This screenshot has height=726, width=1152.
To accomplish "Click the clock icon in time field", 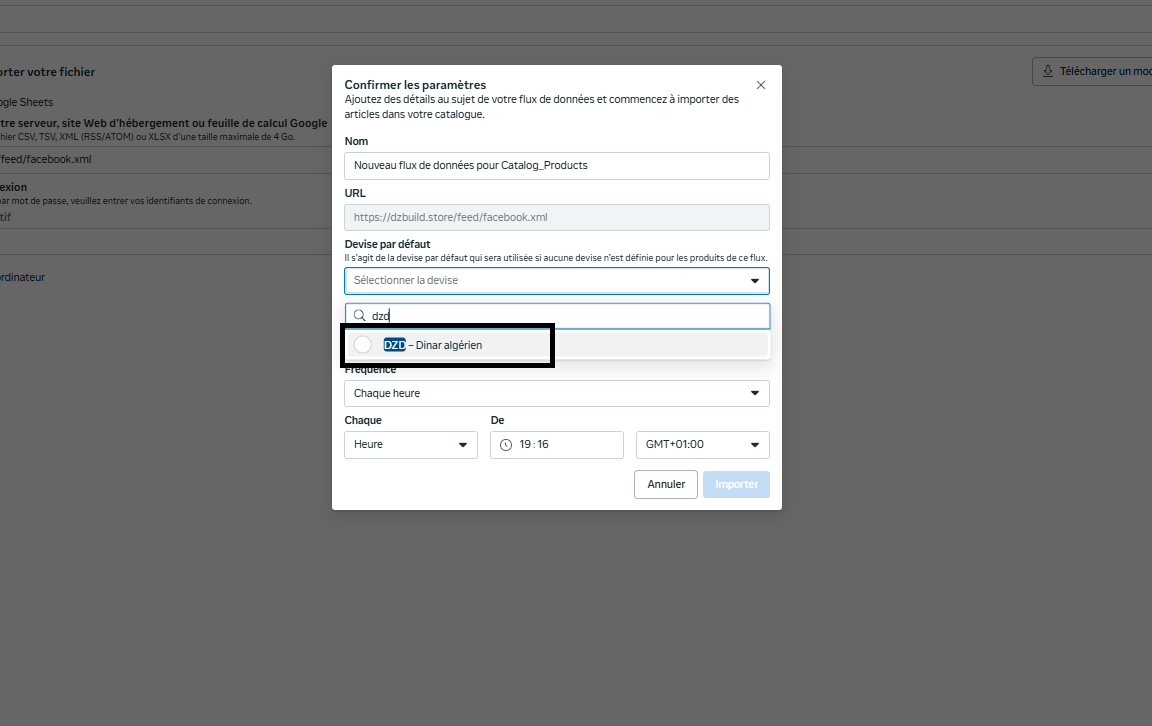I will click(x=506, y=445).
